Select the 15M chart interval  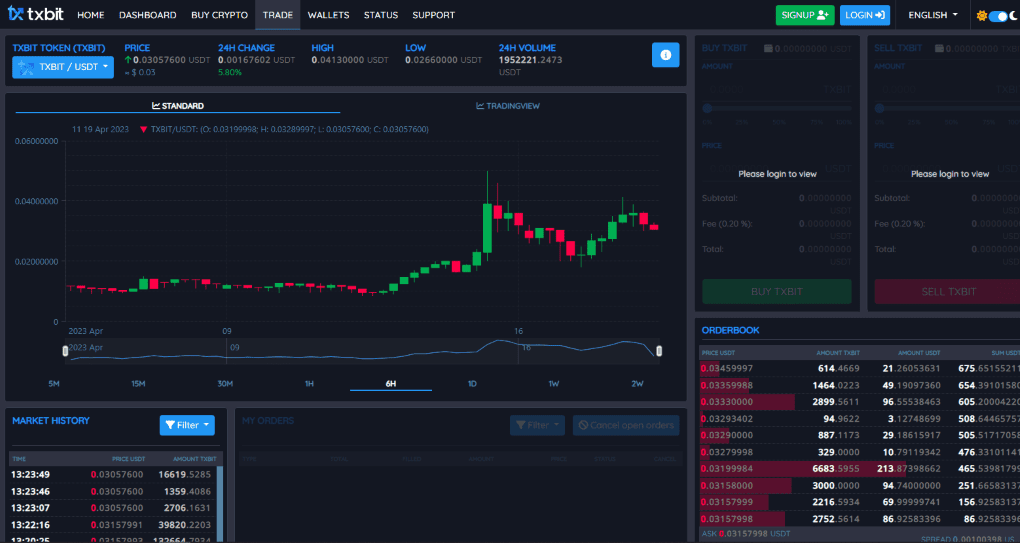click(138, 384)
